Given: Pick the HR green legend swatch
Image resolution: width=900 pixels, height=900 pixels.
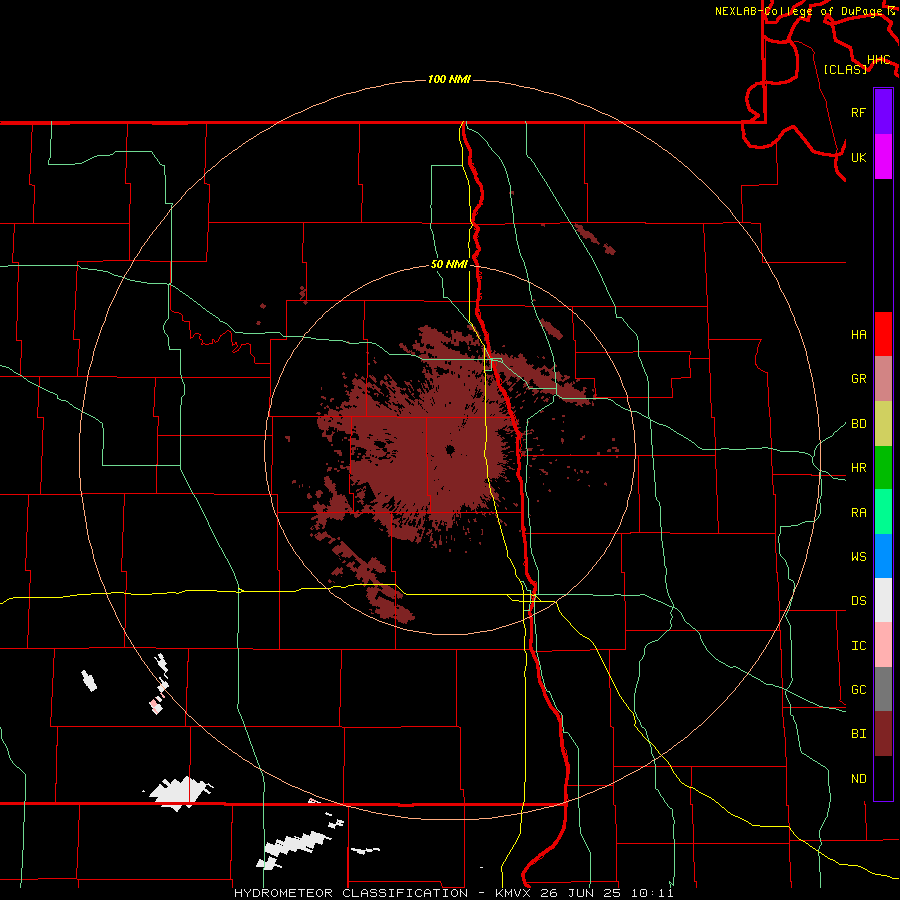Looking at the screenshot, I should [x=883, y=468].
